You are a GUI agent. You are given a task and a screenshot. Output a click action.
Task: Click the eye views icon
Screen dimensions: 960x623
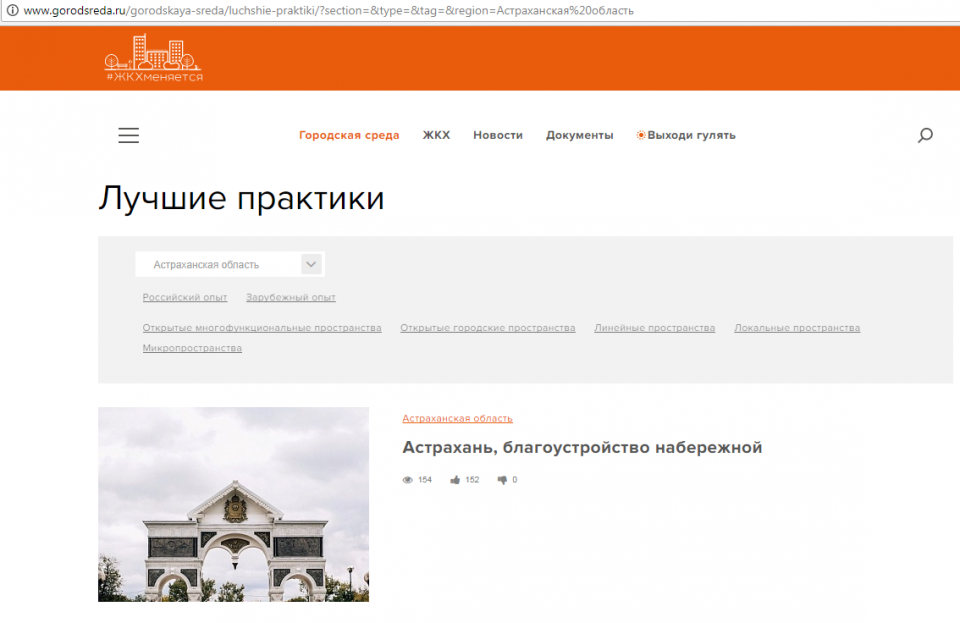click(x=407, y=480)
